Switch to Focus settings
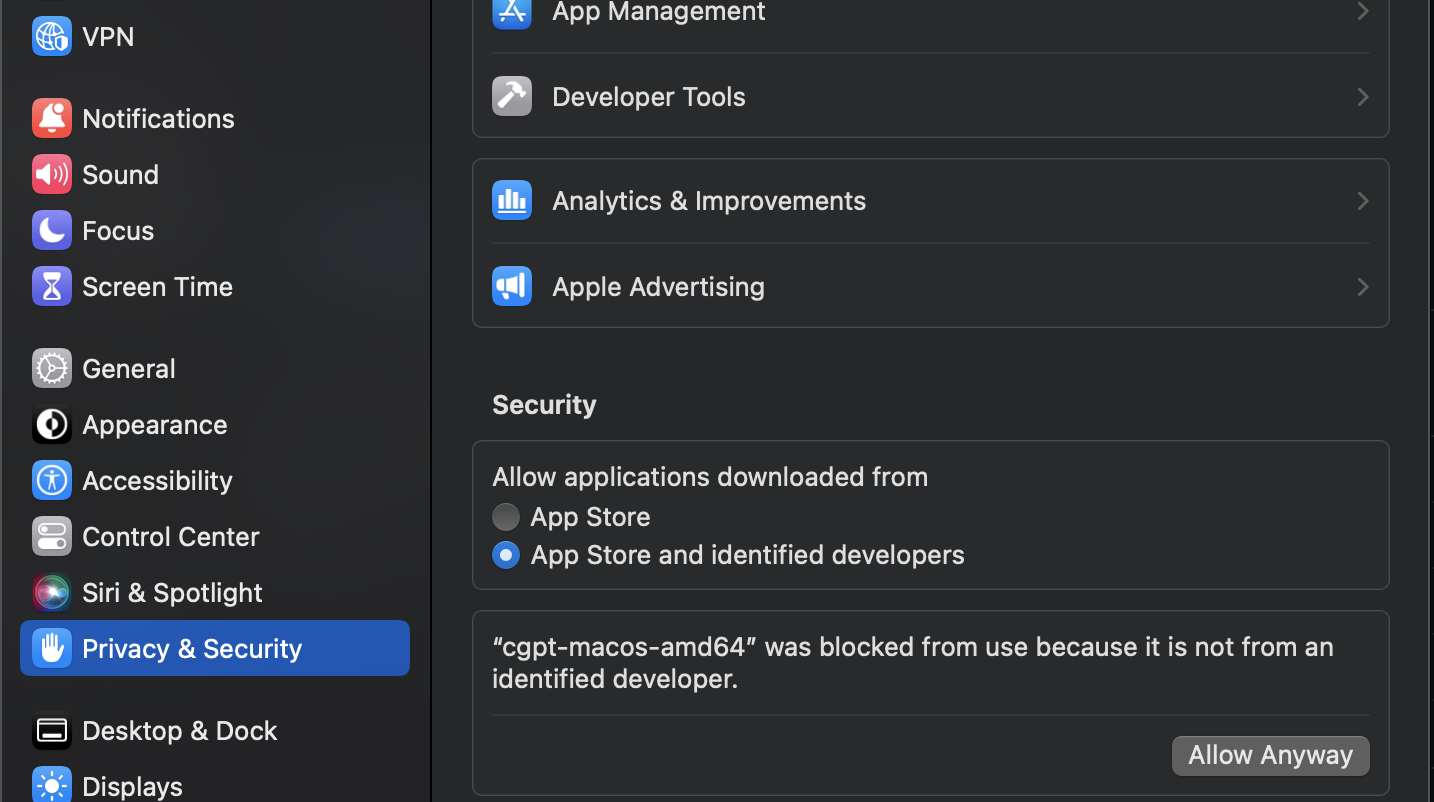The width and height of the screenshot is (1434, 802). pyautogui.click(x=215, y=230)
